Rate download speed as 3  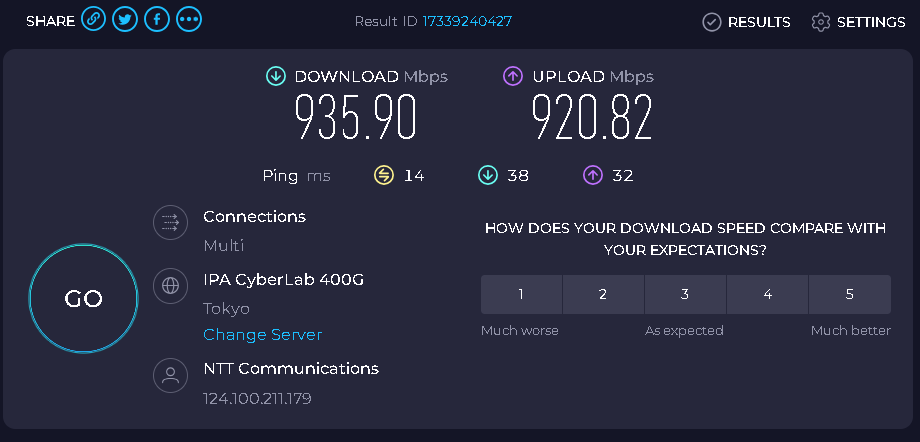tap(685, 295)
